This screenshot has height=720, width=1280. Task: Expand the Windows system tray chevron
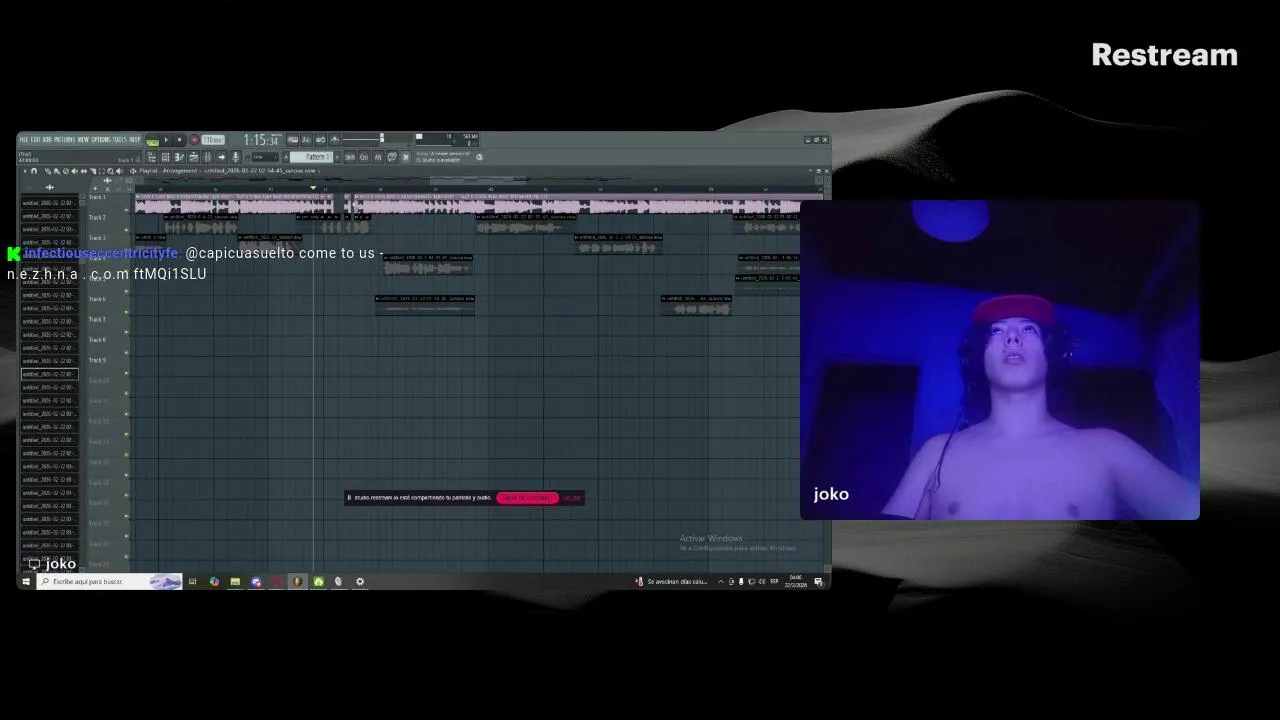[x=721, y=581]
